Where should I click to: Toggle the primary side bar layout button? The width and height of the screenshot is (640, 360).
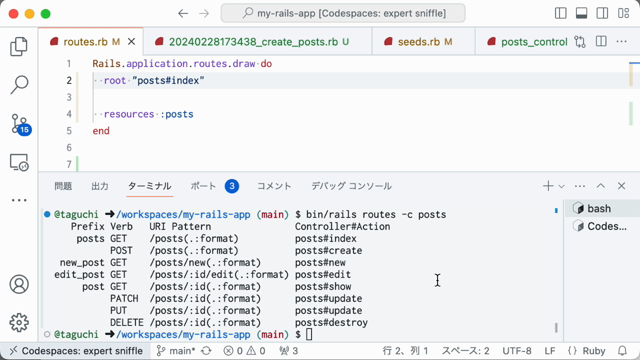560,13
